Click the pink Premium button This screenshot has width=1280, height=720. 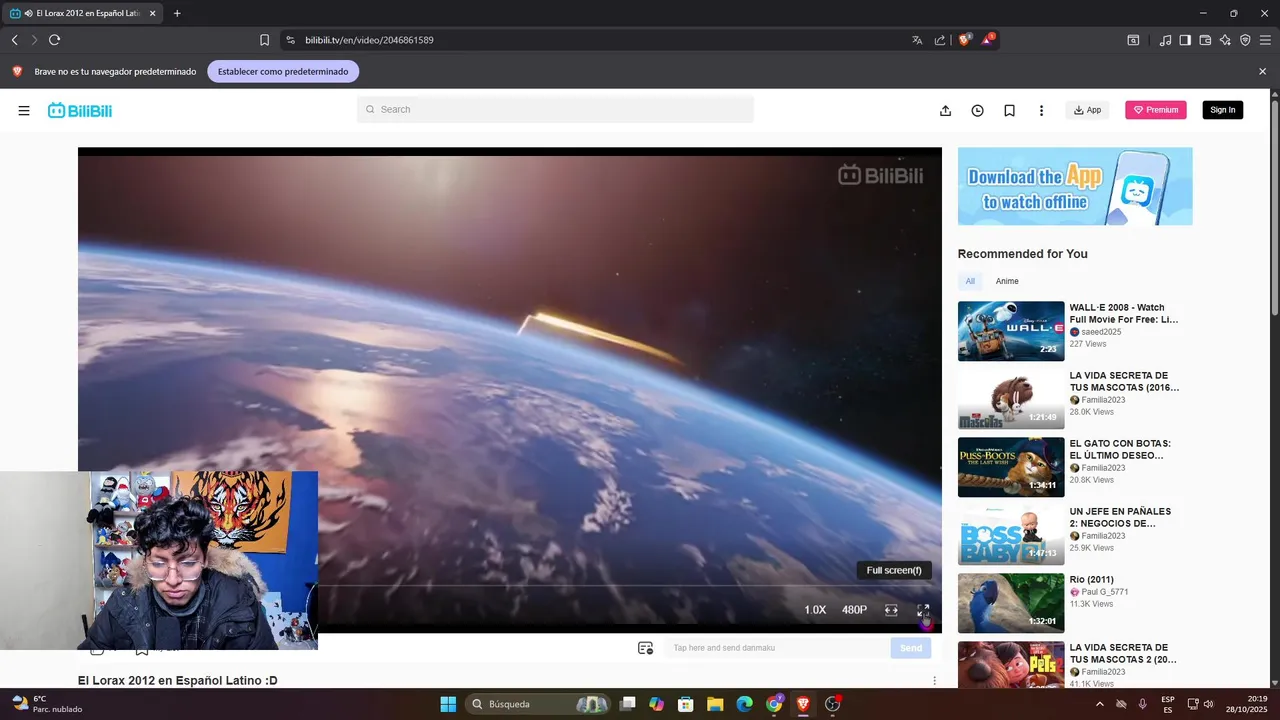coord(1155,110)
